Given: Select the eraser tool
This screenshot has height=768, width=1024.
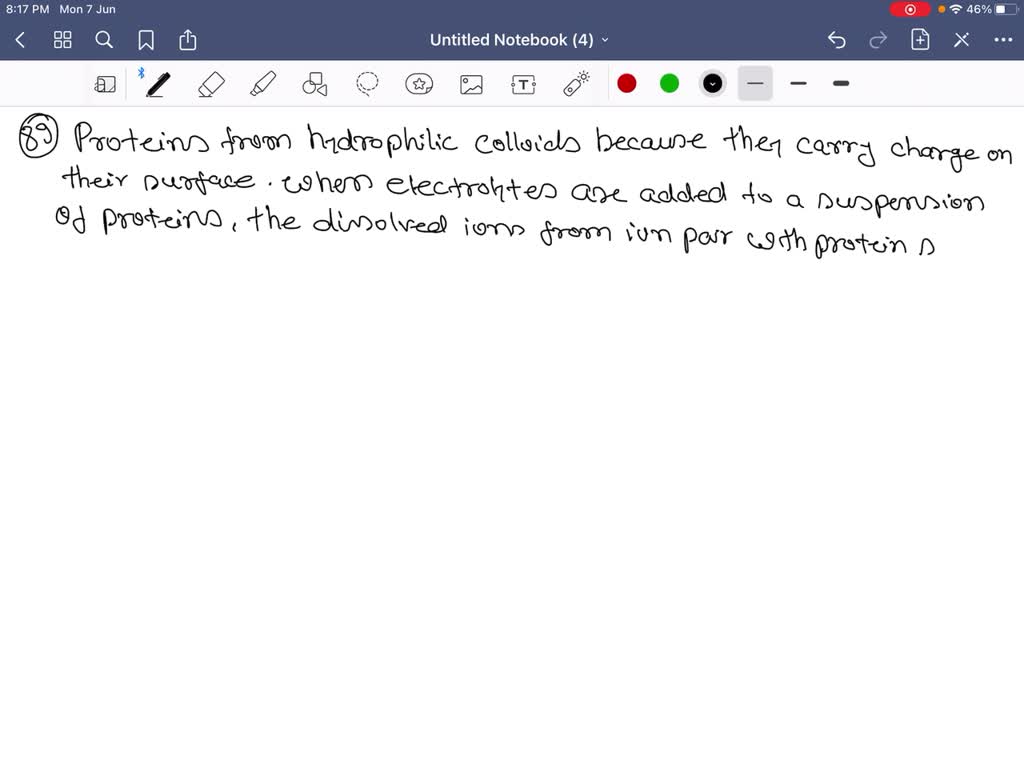Looking at the screenshot, I should (x=211, y=83).
